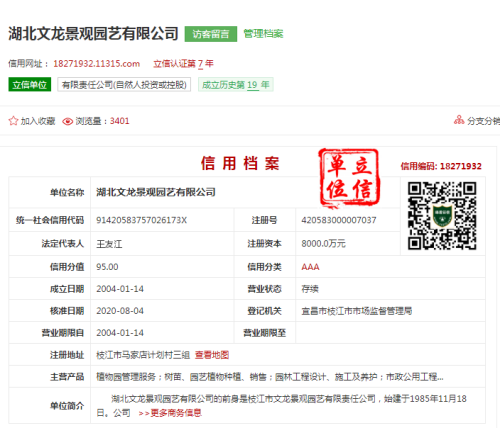Click approval date 2020-08-04

pos(120,311)
